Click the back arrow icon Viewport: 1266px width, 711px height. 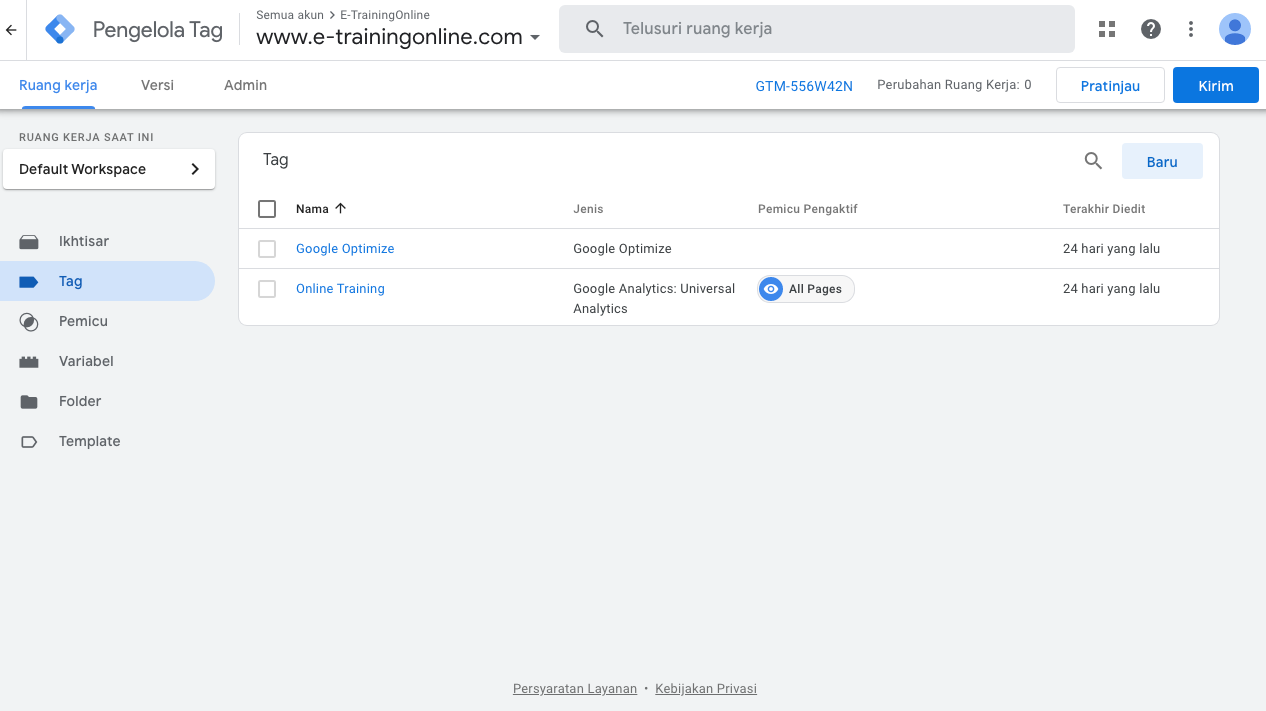pyautogui.click(x=11, y=30)
